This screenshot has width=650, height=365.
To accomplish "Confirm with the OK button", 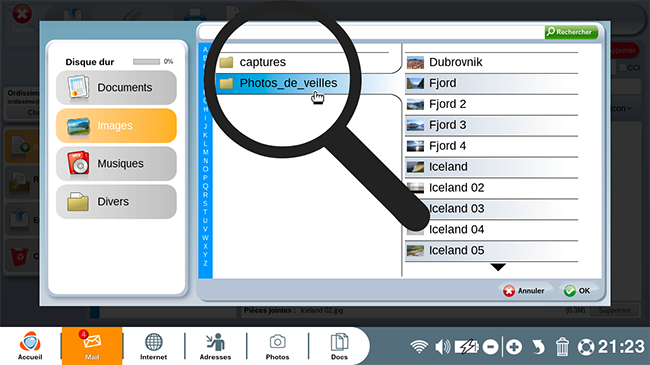I will tap(577, 291).
